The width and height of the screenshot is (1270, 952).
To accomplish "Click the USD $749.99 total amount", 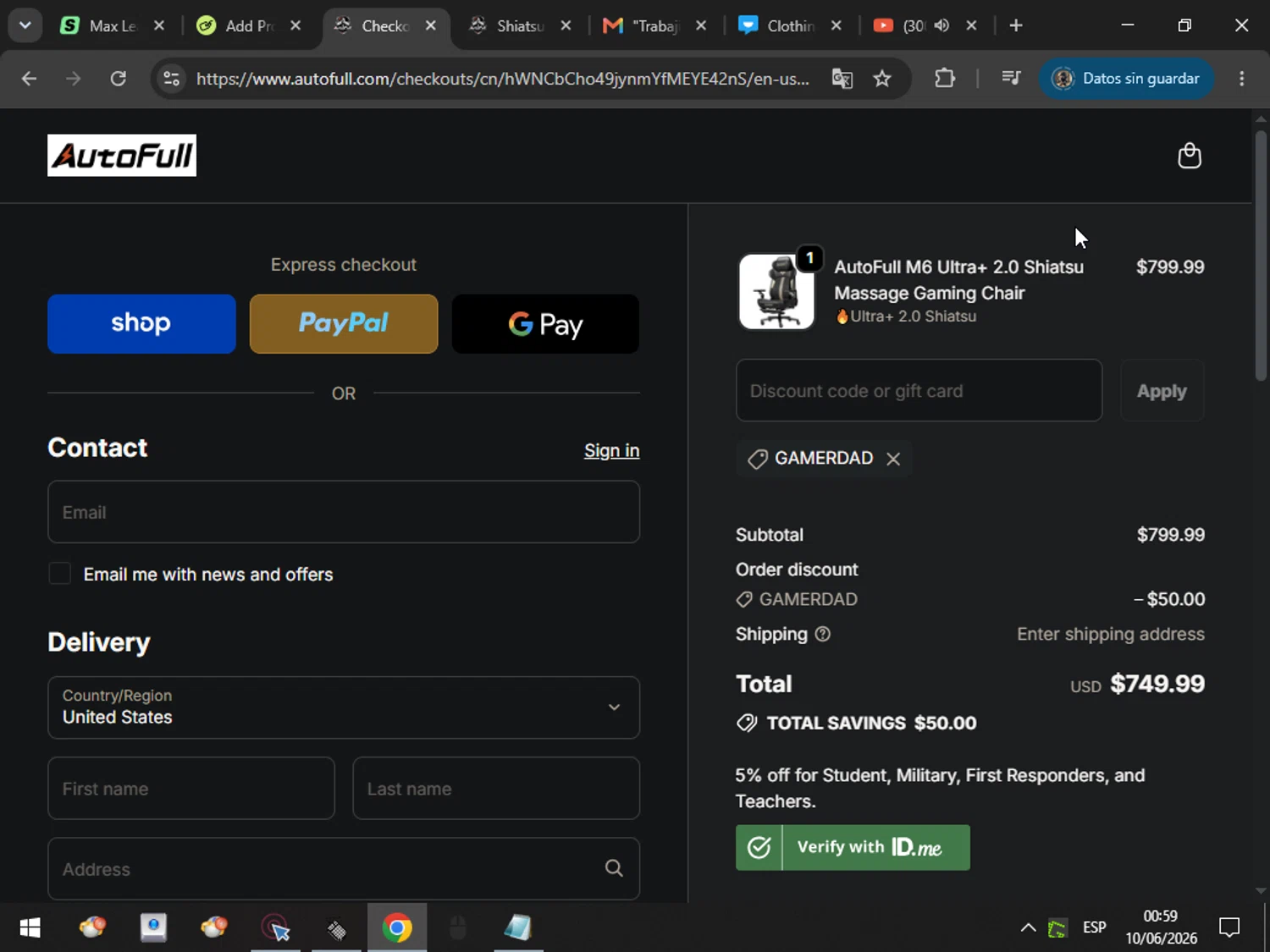I will point(1137,684).
